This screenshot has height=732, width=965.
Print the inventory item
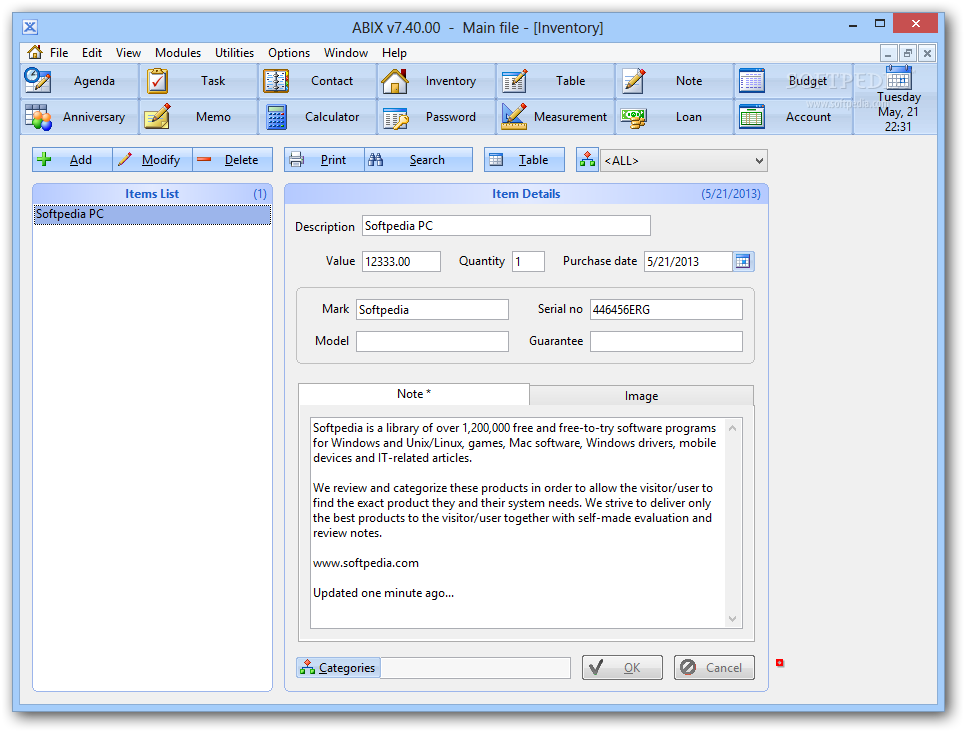point(324,160)
